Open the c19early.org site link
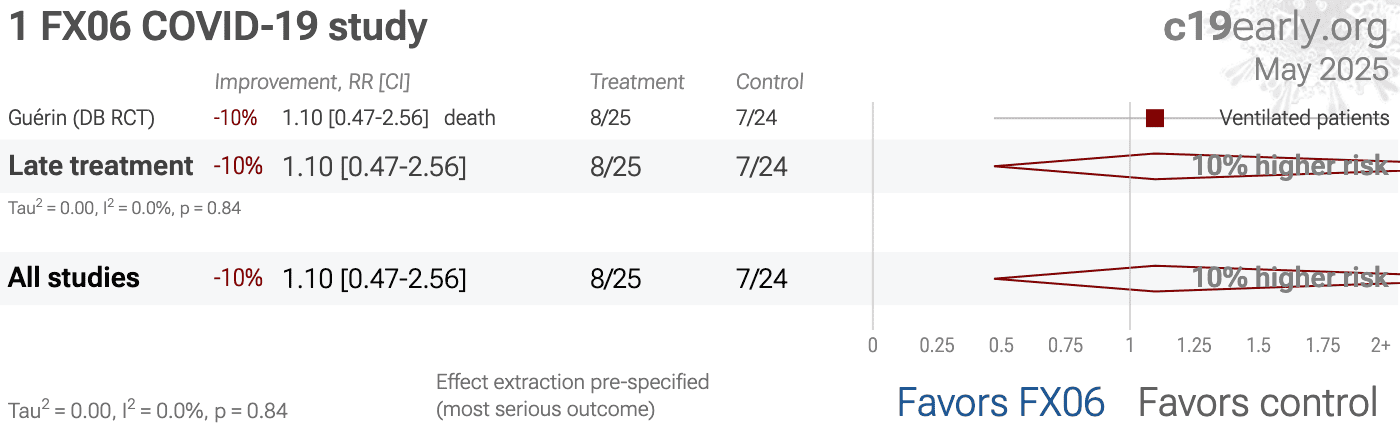The height and width of the screenshot is (429, 1400). 1276,27
